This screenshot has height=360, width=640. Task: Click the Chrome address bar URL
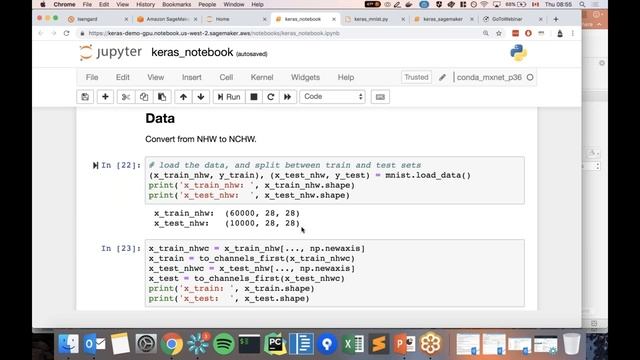214,33
